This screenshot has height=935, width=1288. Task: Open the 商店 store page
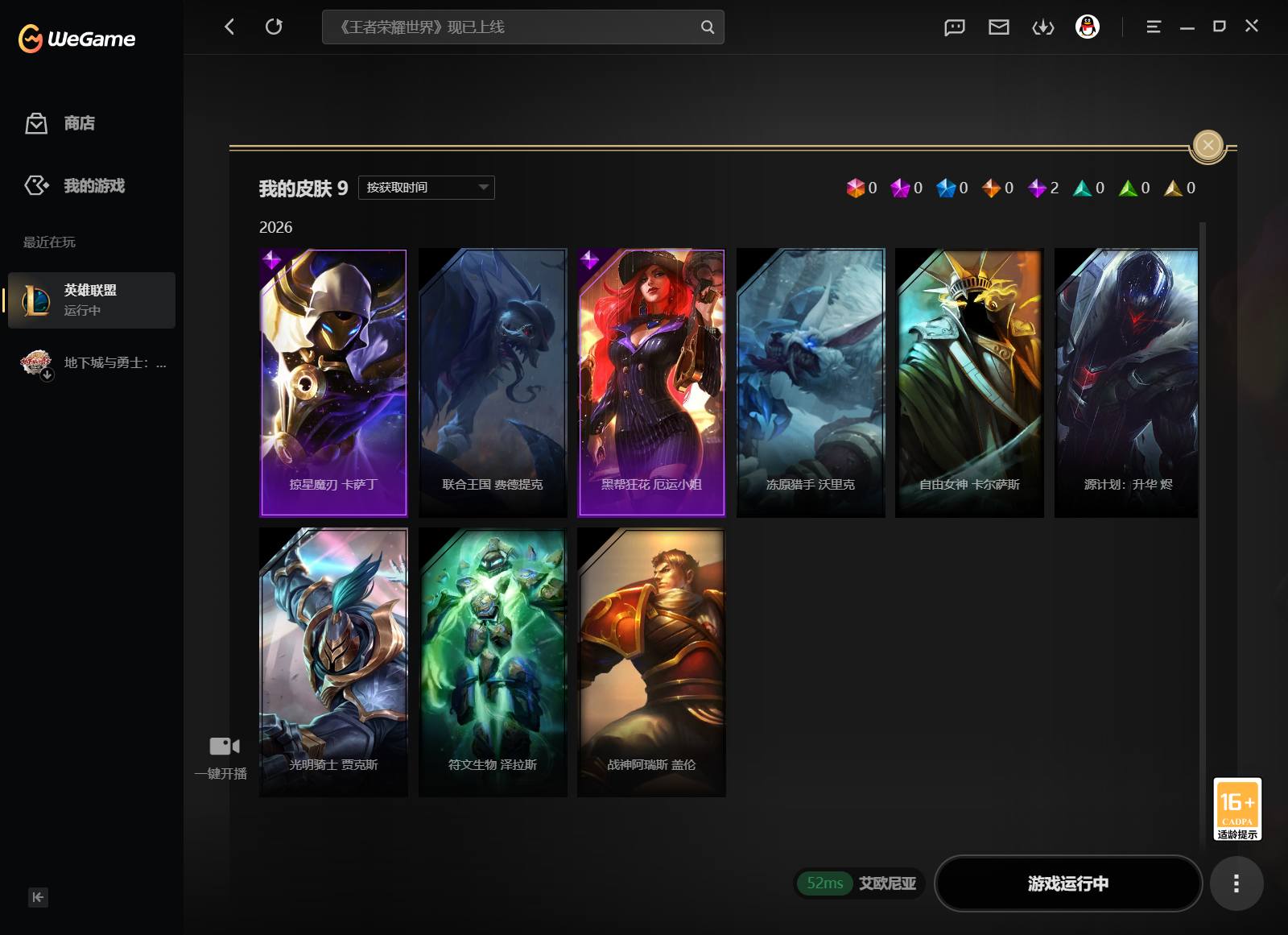click(x=60, y=123)
